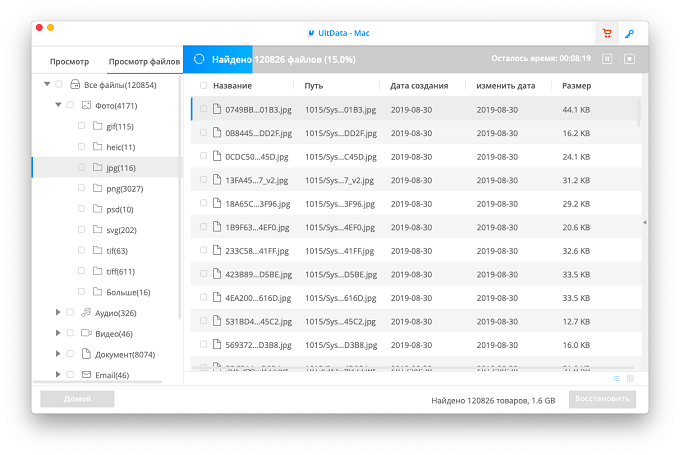Expand the Документ(8074) category
The image size is (680, 455).
(58, 354)
